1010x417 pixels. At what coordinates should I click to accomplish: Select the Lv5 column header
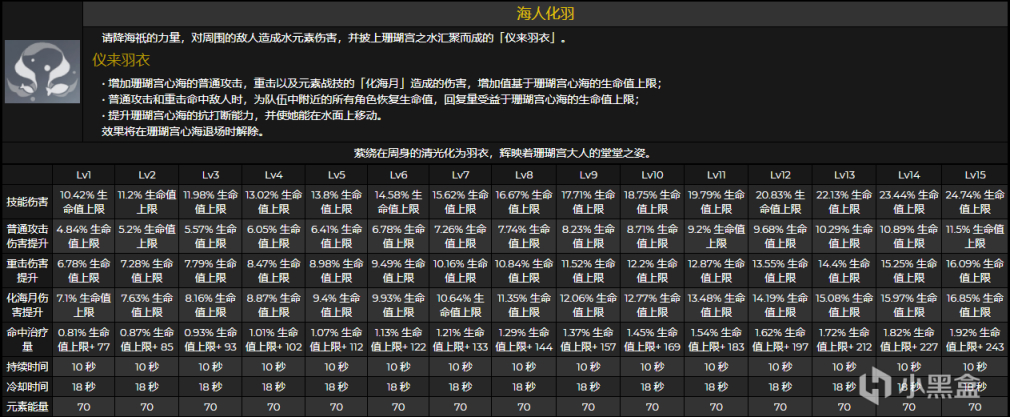tap(336, 175)
